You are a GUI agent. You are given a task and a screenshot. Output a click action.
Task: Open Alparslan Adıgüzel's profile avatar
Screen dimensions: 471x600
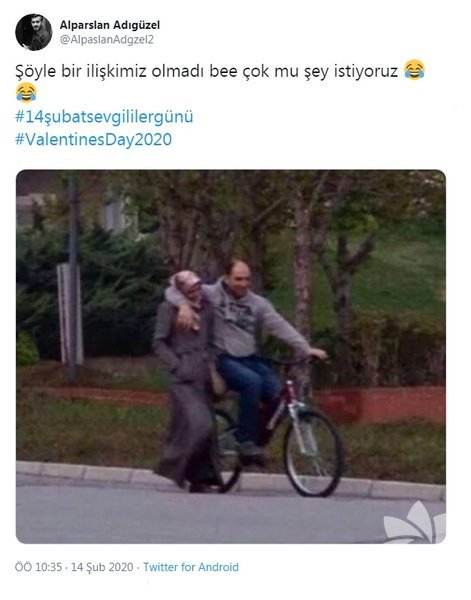pyautogui.click(x=34, y=32)
